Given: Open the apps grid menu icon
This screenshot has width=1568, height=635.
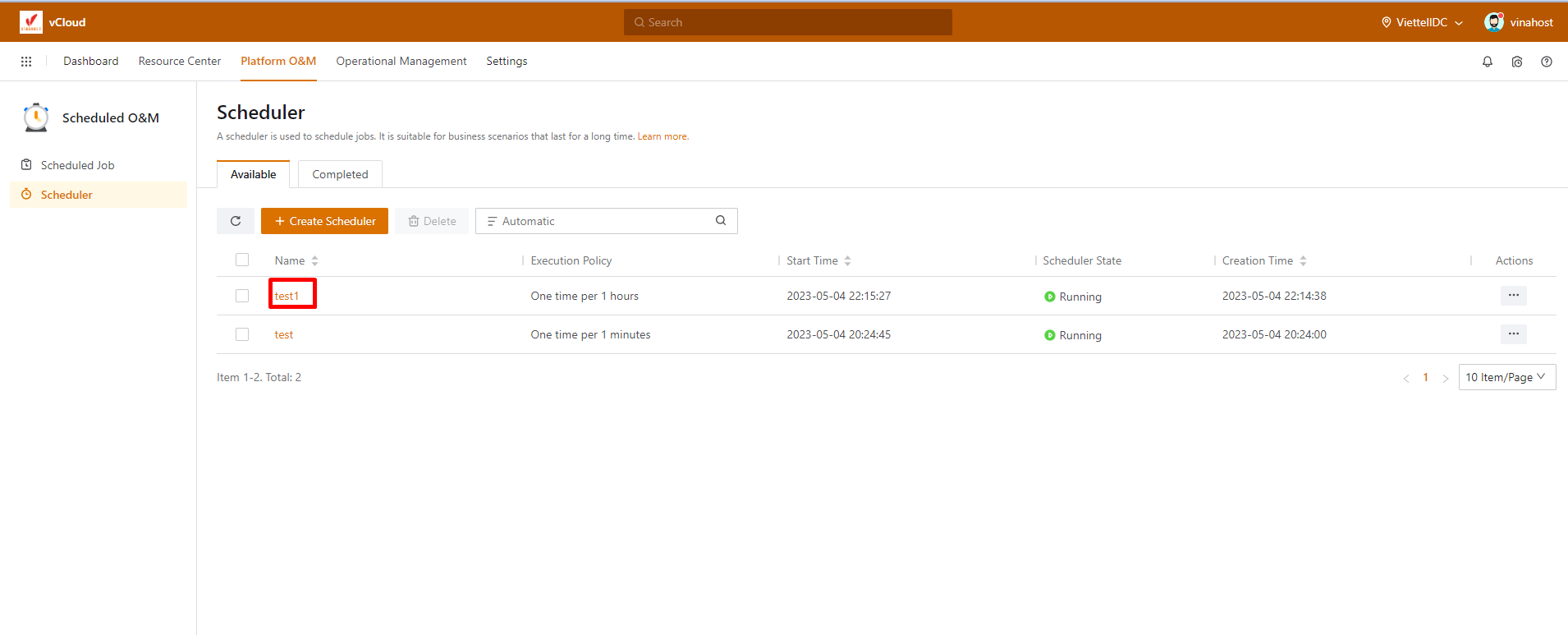Looking at the screenshot, I should (26, 62).
